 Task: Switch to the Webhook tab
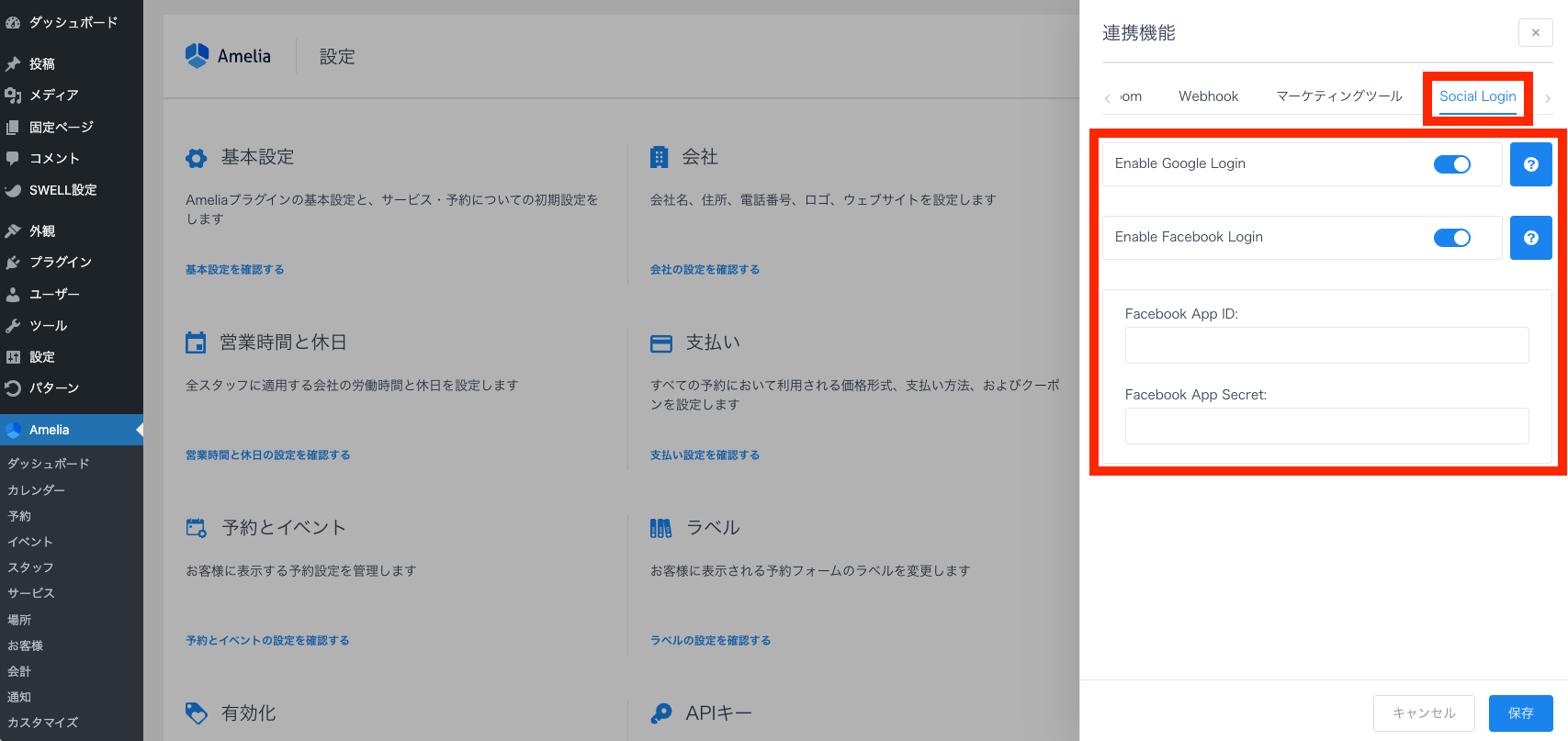1208,96
